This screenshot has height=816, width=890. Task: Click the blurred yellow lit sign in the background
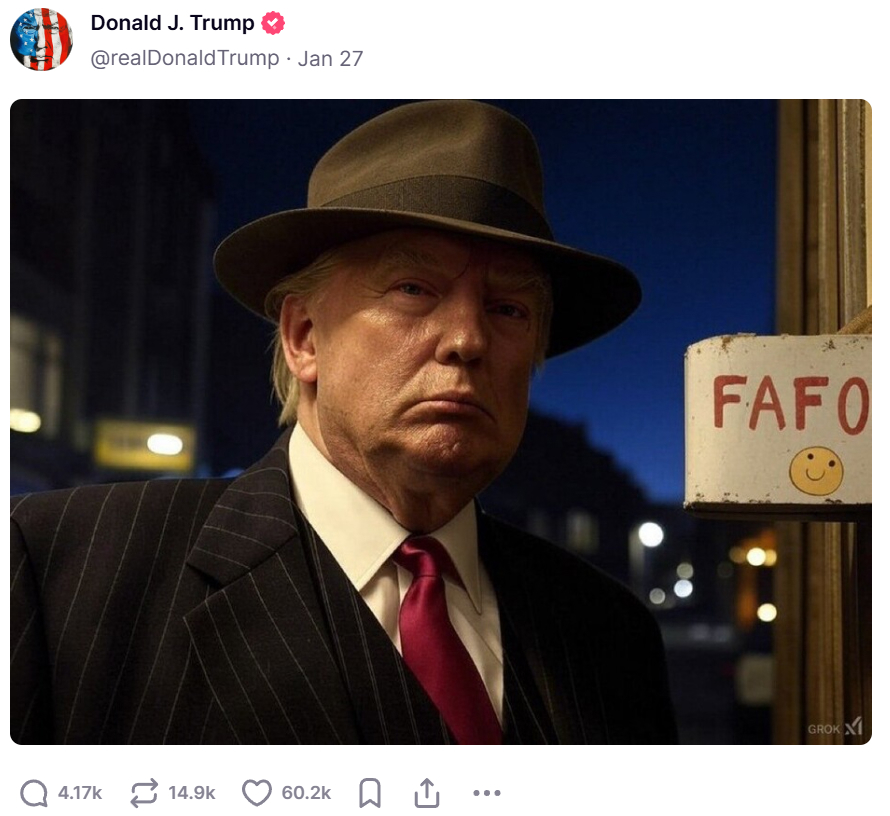pyautogui.click(x=145, y=445)
